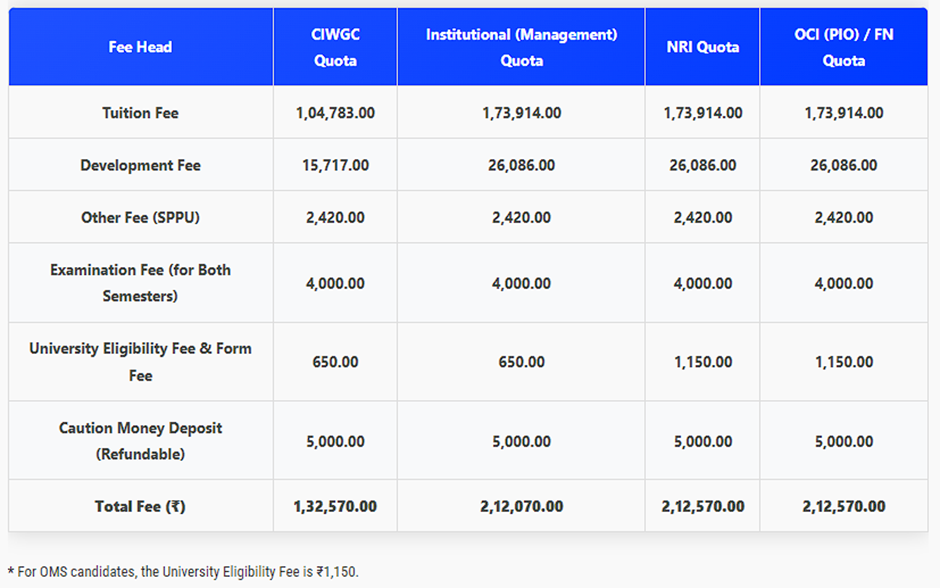Image resolution: width=940 pixels, height=588 pixels.
Task: Select Institutional Quota total fee 2,12,070.00
Action: 521,506
